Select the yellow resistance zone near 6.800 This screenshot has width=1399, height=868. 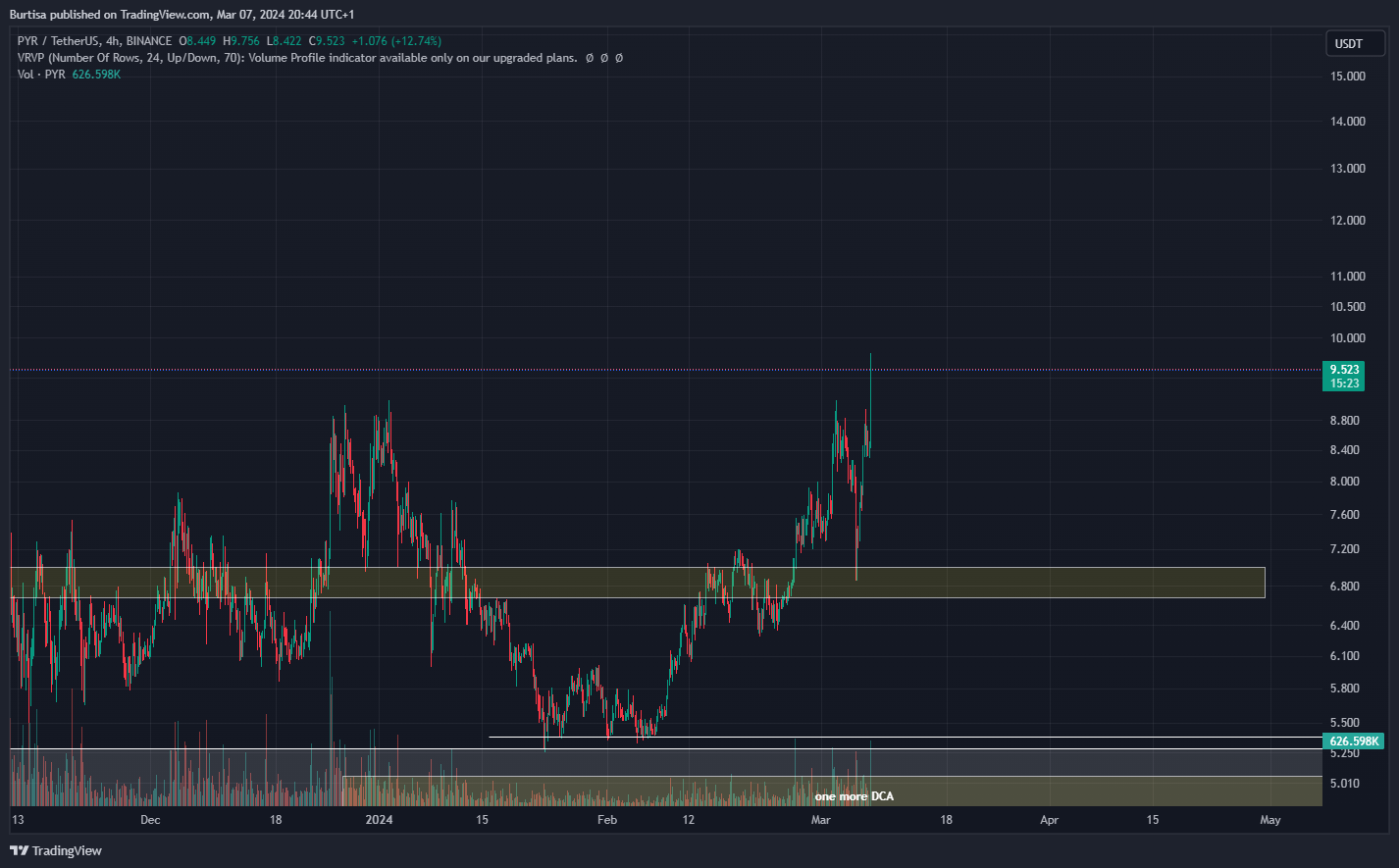pyautogui.click(x=638, y=583)
